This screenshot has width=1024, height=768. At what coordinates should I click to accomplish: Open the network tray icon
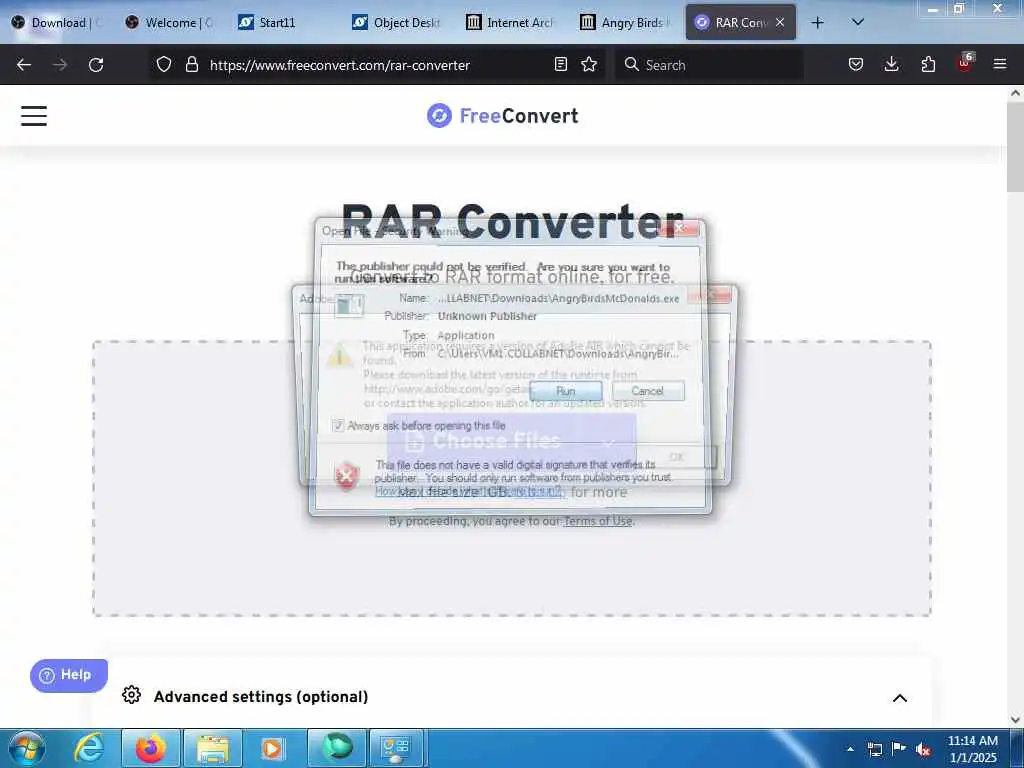tap(874, 749)
